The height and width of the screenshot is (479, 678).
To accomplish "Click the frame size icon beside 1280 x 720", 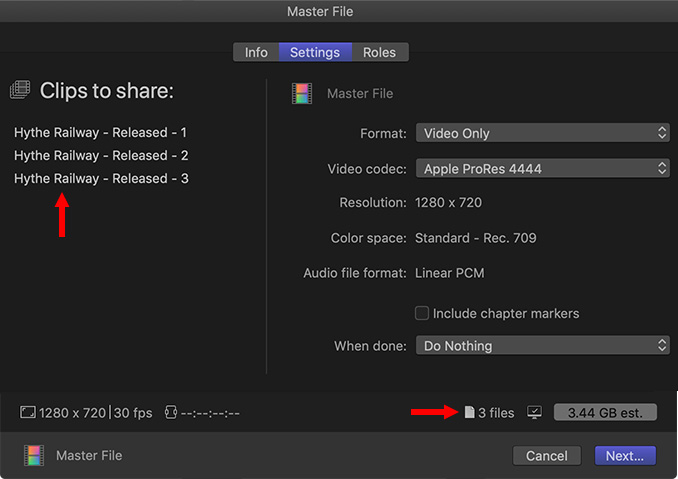I will click(x=28, y=412).
